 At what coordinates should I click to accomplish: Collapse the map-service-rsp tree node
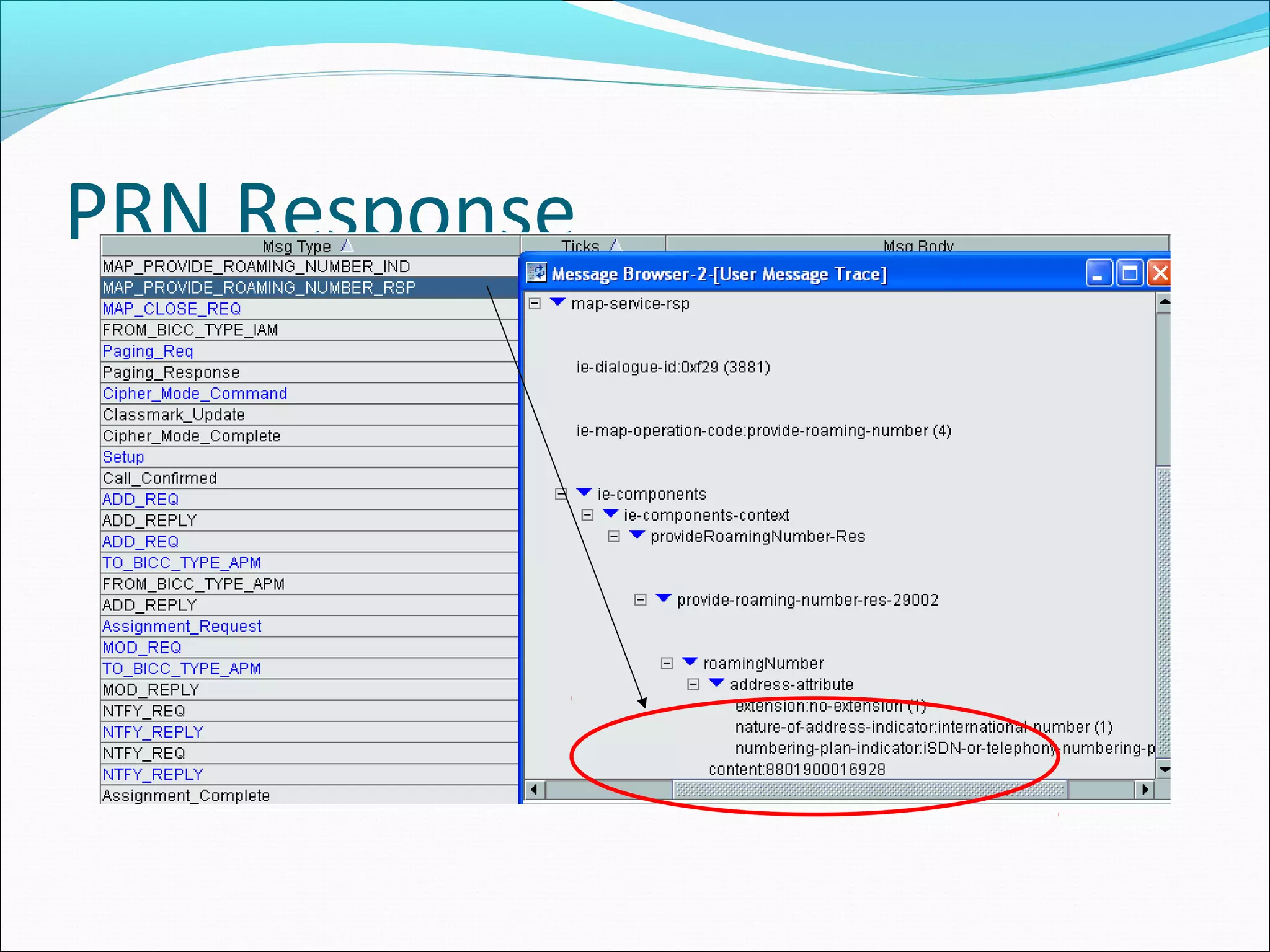click(x=535, y=304)
